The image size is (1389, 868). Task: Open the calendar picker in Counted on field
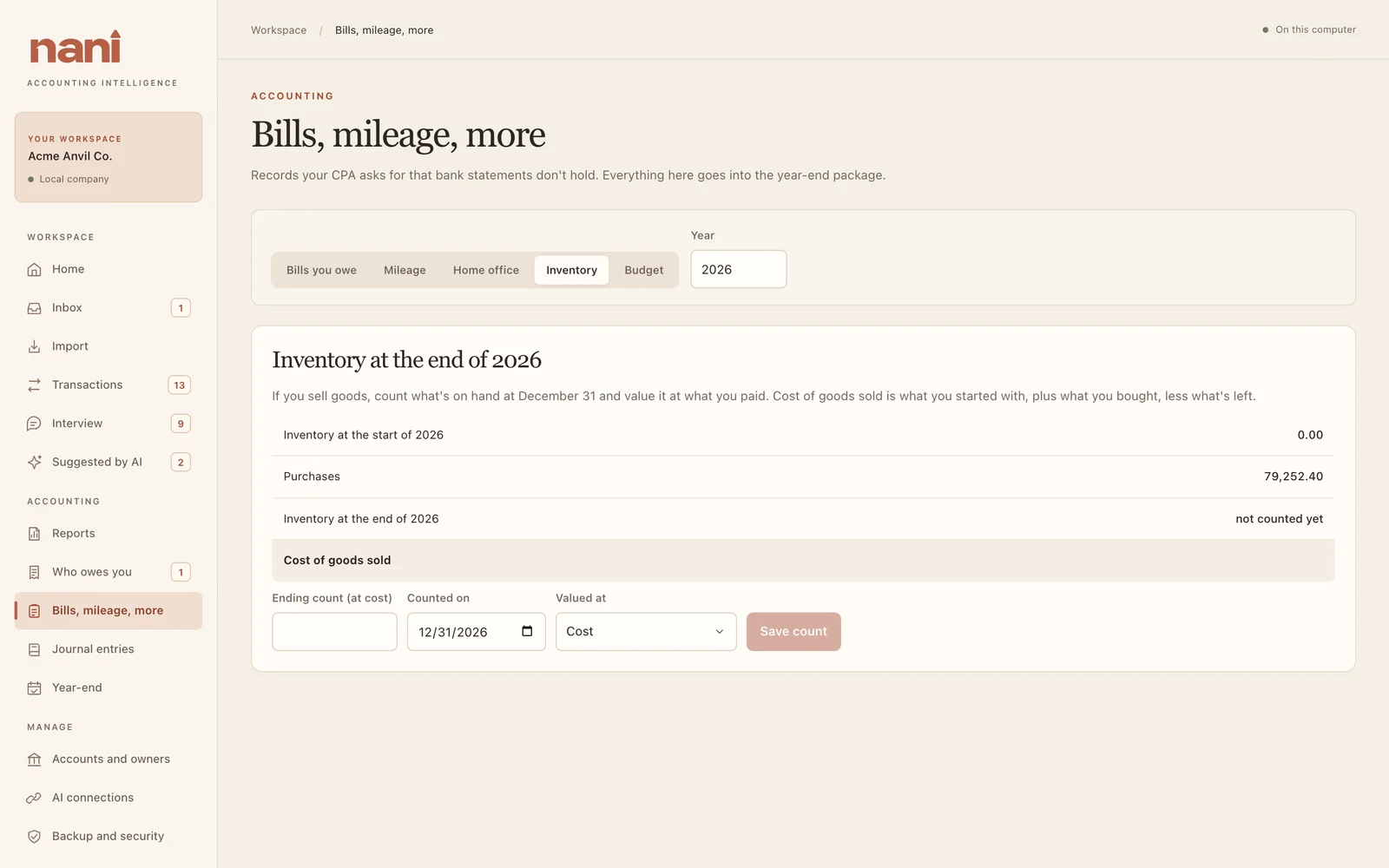click(x=527, y=631)
